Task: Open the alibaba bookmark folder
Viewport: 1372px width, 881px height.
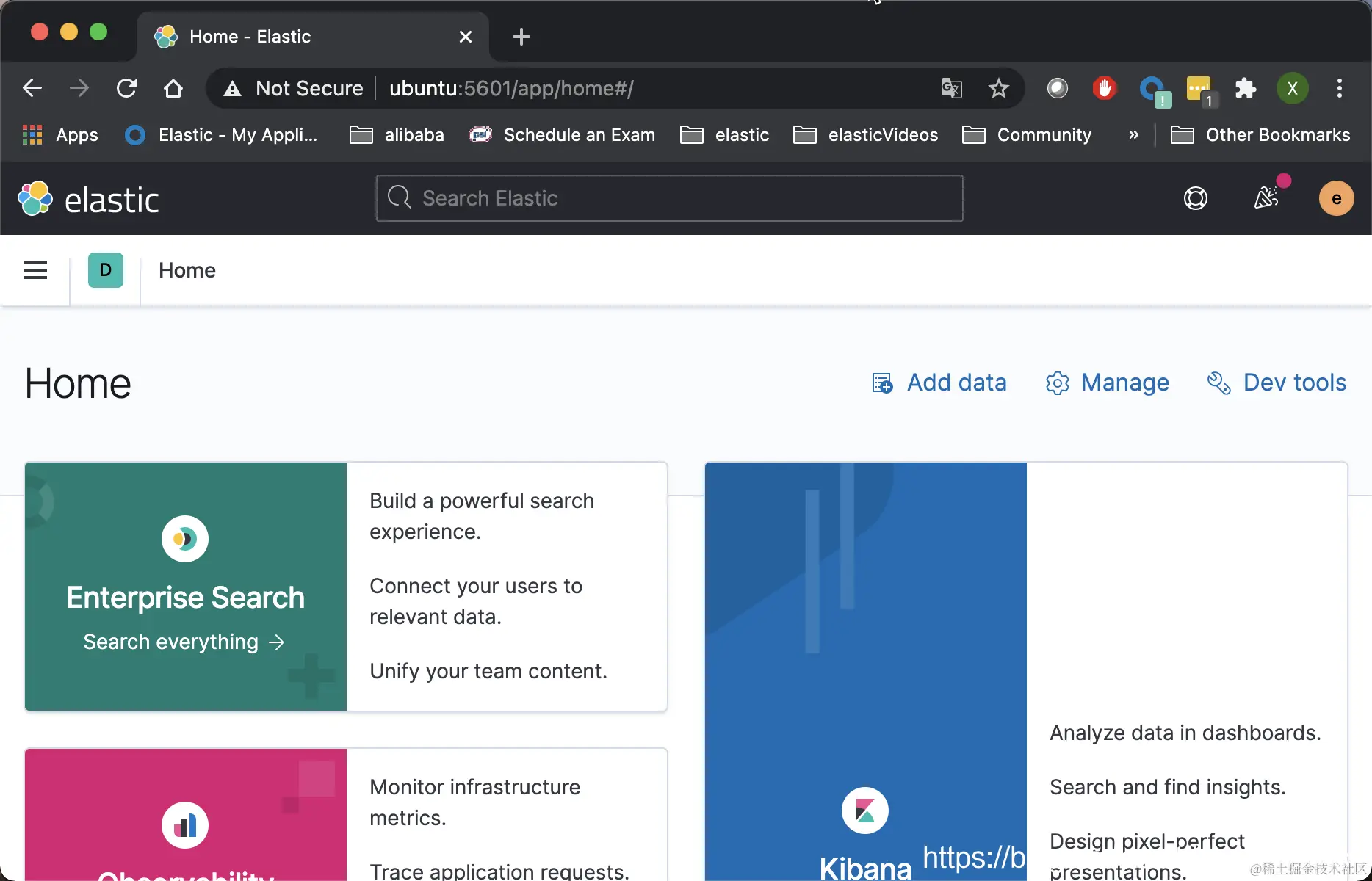Action: (x=397, y=135)
